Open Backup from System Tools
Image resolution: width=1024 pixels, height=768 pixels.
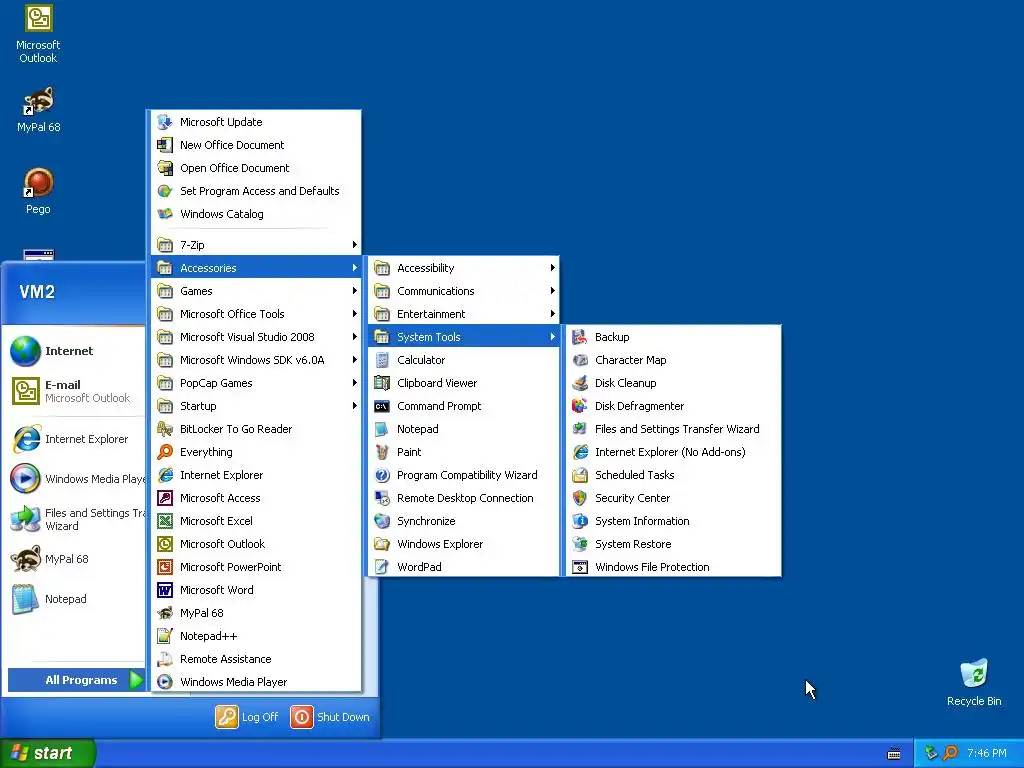pyautogui.click(x=673, y=337)
